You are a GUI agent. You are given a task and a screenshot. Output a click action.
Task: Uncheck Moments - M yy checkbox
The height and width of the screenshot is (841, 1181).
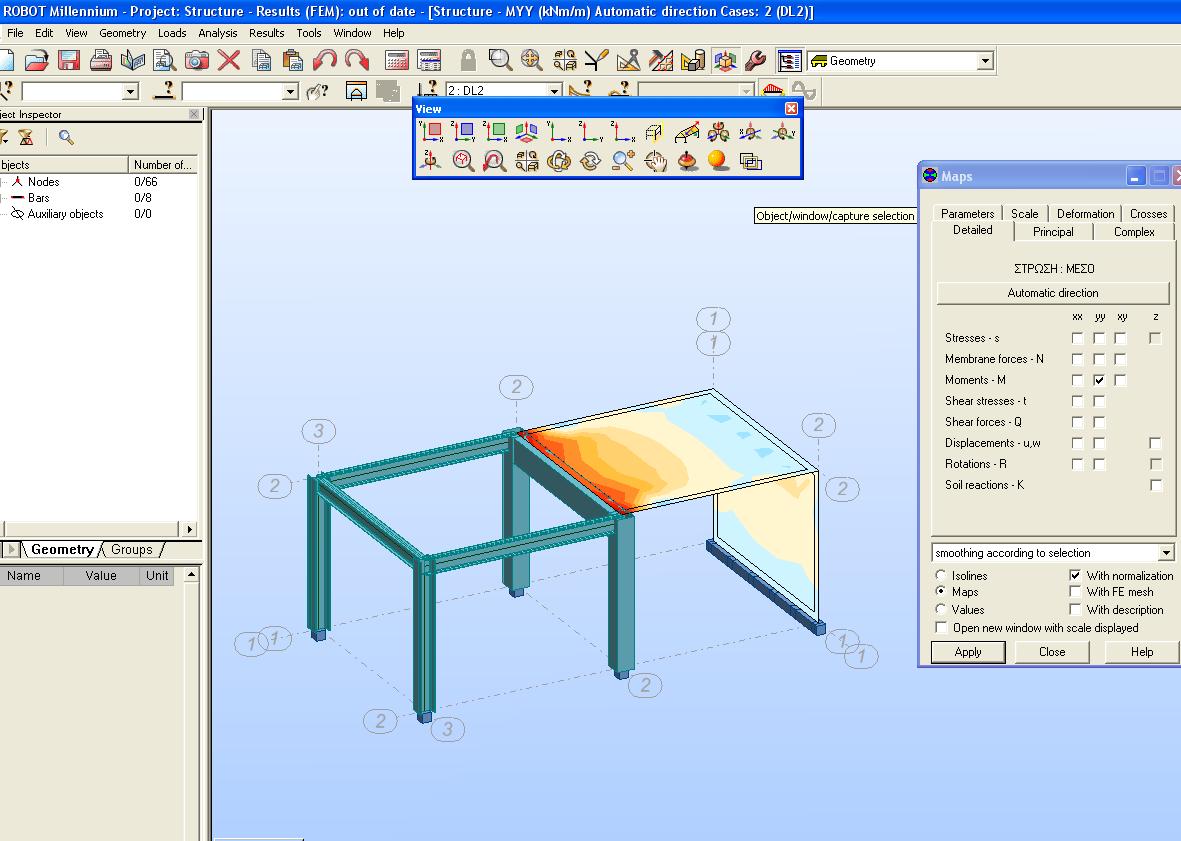[x=1099, y=380]
